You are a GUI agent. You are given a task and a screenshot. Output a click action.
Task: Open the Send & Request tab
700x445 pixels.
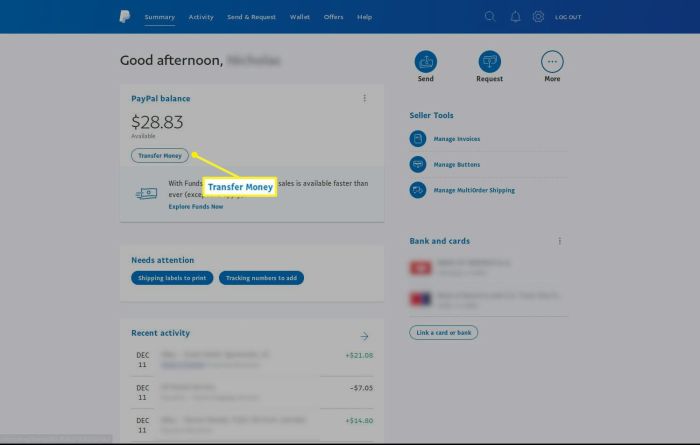tap(251, 17)
